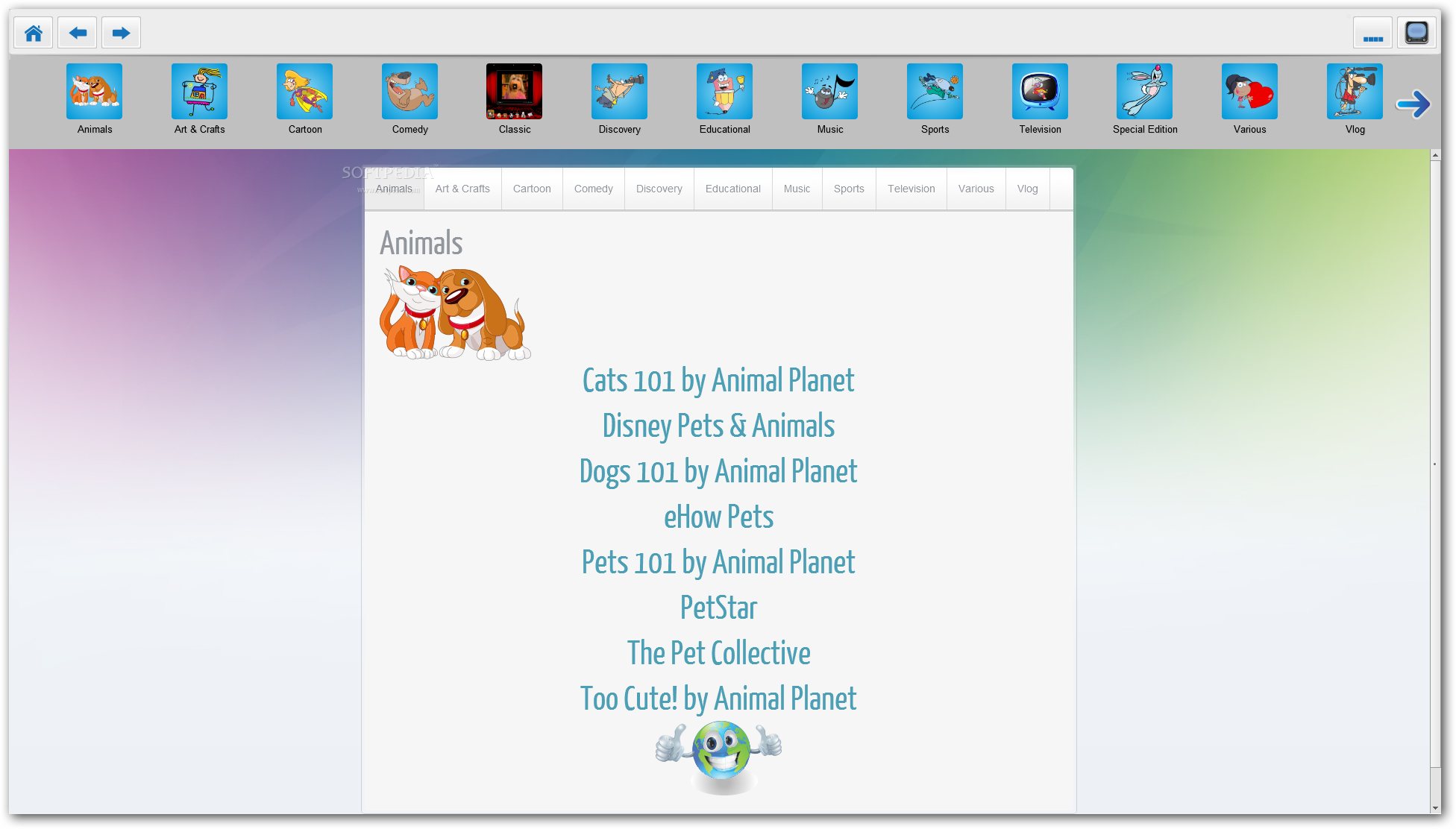Open the Vlog category icon
This screenshot has width=1456, height=829.
click(1355, 92)
